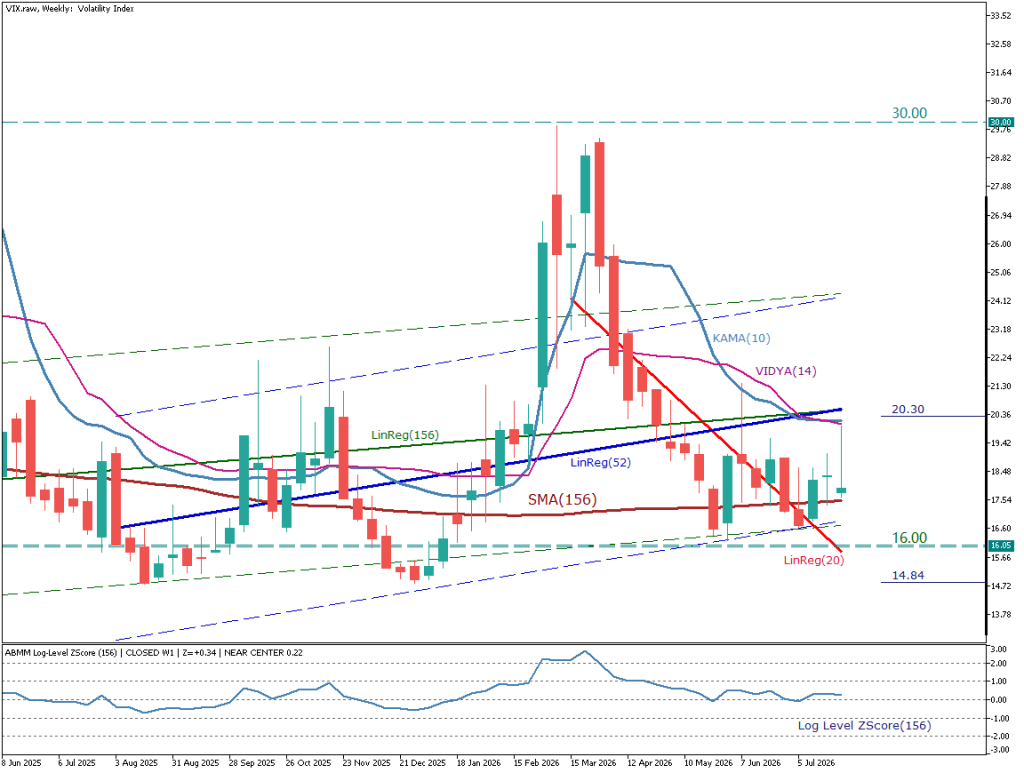Image resolution: width=1024 pixels, height=773 pixels.
Task: Select the 20.30 level label
Action: click(908, 409)
